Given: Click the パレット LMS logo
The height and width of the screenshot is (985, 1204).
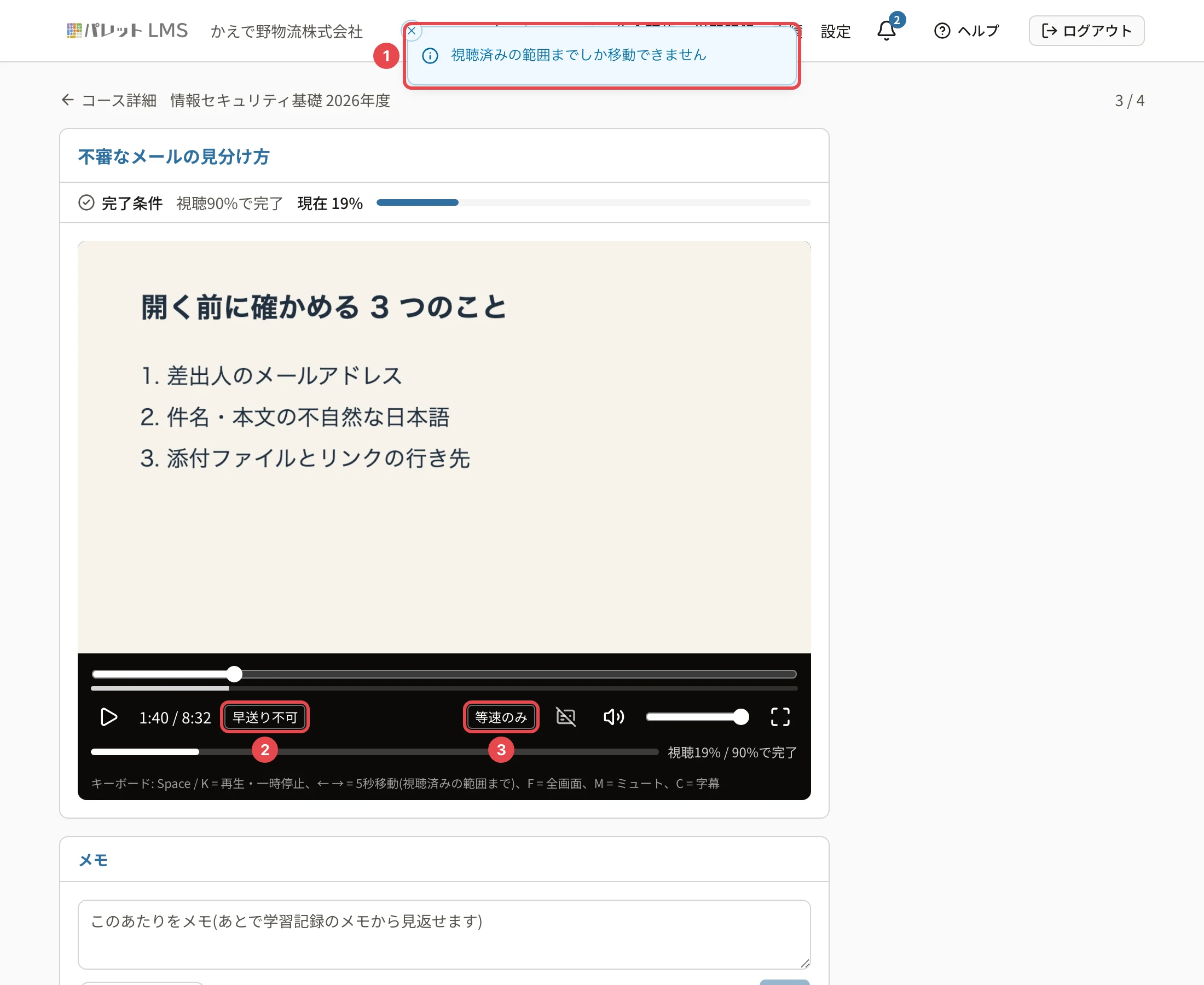Looking at the screenshot, I should (127, 31).
